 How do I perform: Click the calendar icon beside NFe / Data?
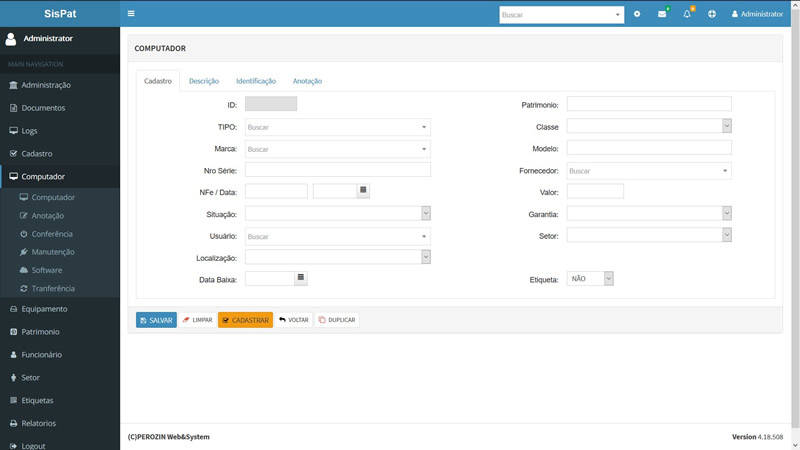tap(363, 190)
